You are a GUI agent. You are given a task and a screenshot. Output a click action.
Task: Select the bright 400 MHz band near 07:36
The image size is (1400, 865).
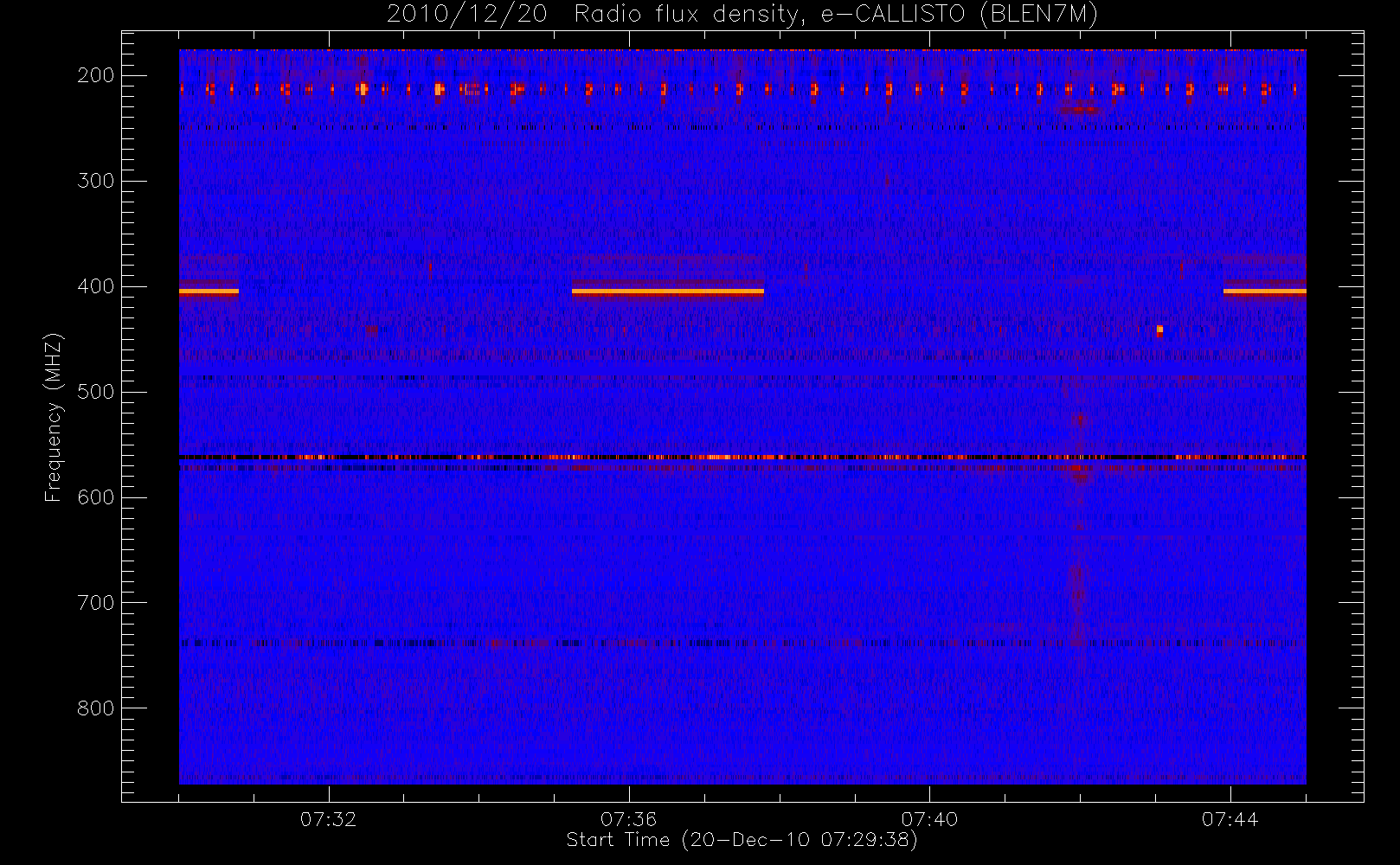pos(668,292)
